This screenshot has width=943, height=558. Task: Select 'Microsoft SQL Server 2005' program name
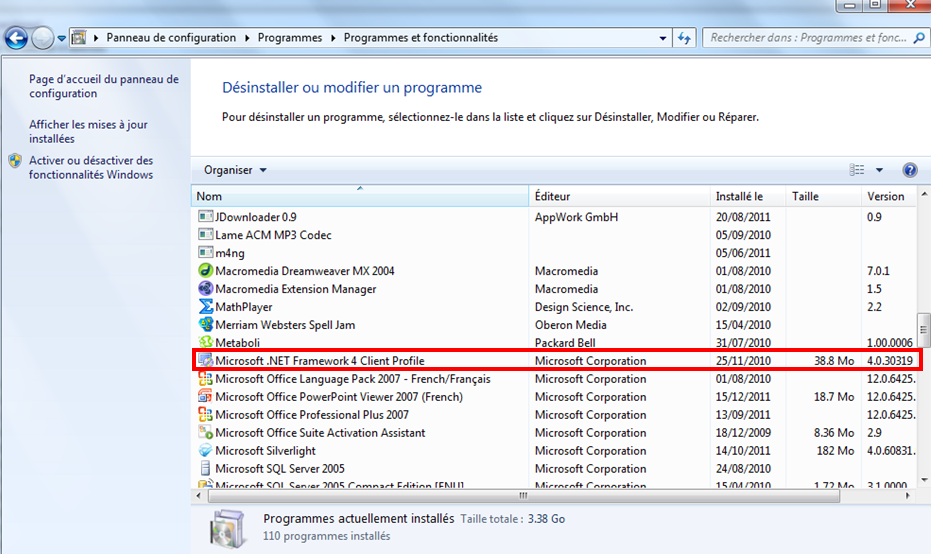[280, 468]
